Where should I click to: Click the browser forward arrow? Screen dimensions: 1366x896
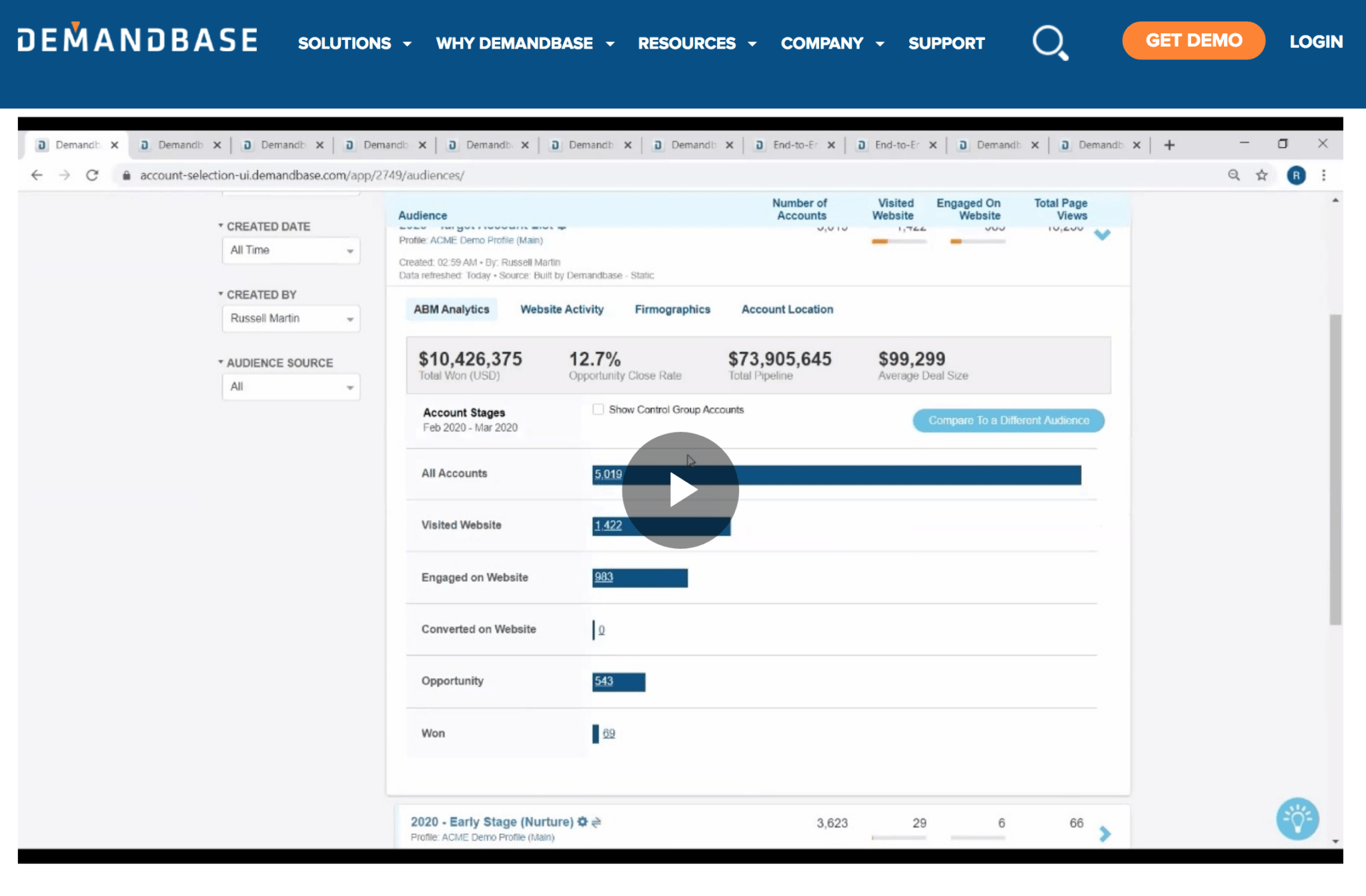65,175
